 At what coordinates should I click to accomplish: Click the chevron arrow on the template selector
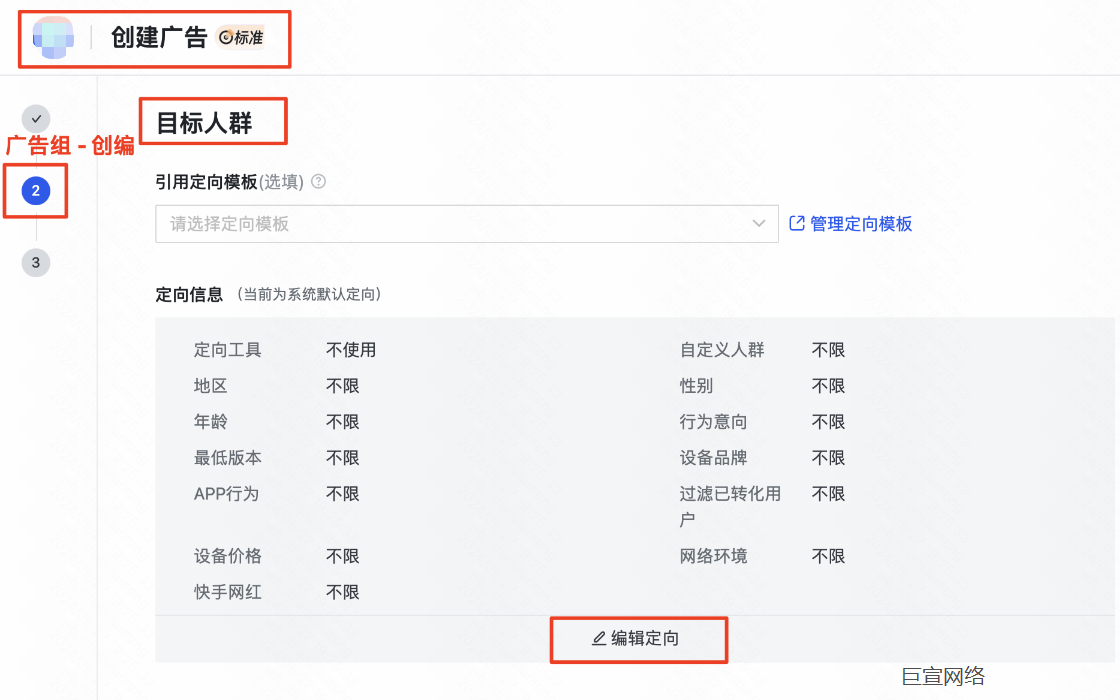click(758, 224)
